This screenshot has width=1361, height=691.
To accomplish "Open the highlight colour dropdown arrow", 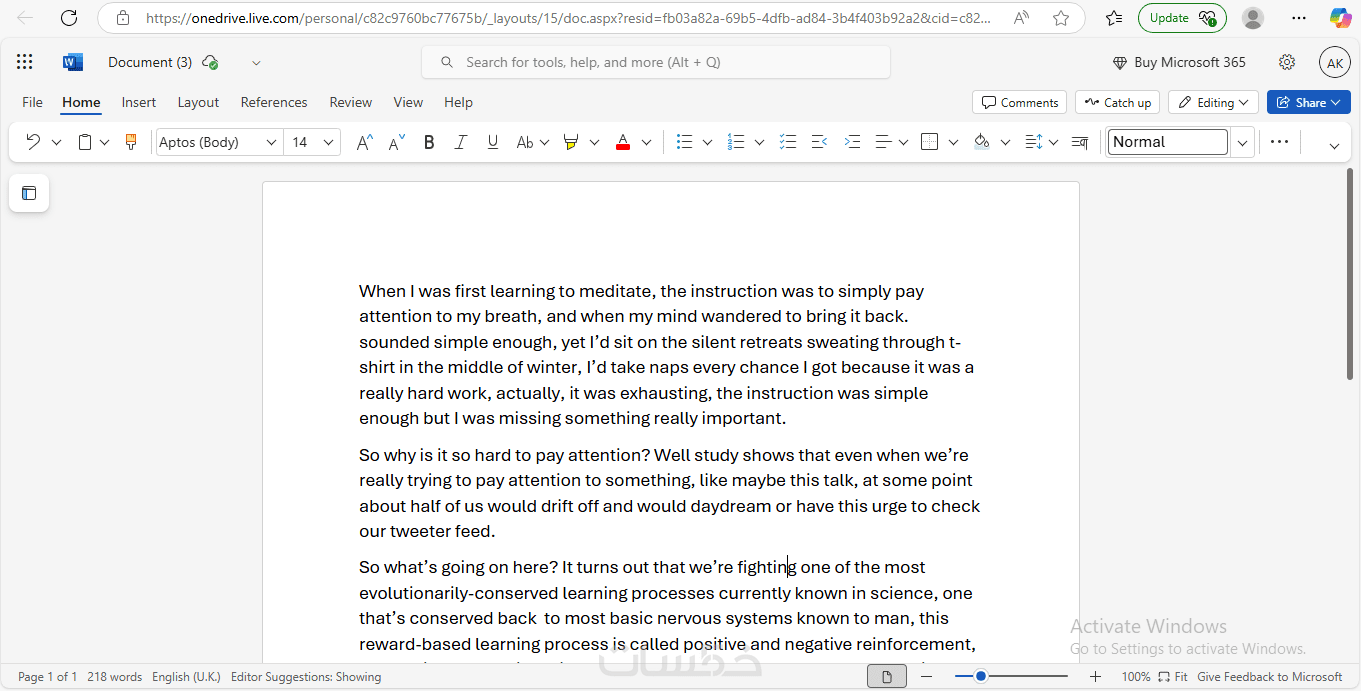I will tap(594, 142).
